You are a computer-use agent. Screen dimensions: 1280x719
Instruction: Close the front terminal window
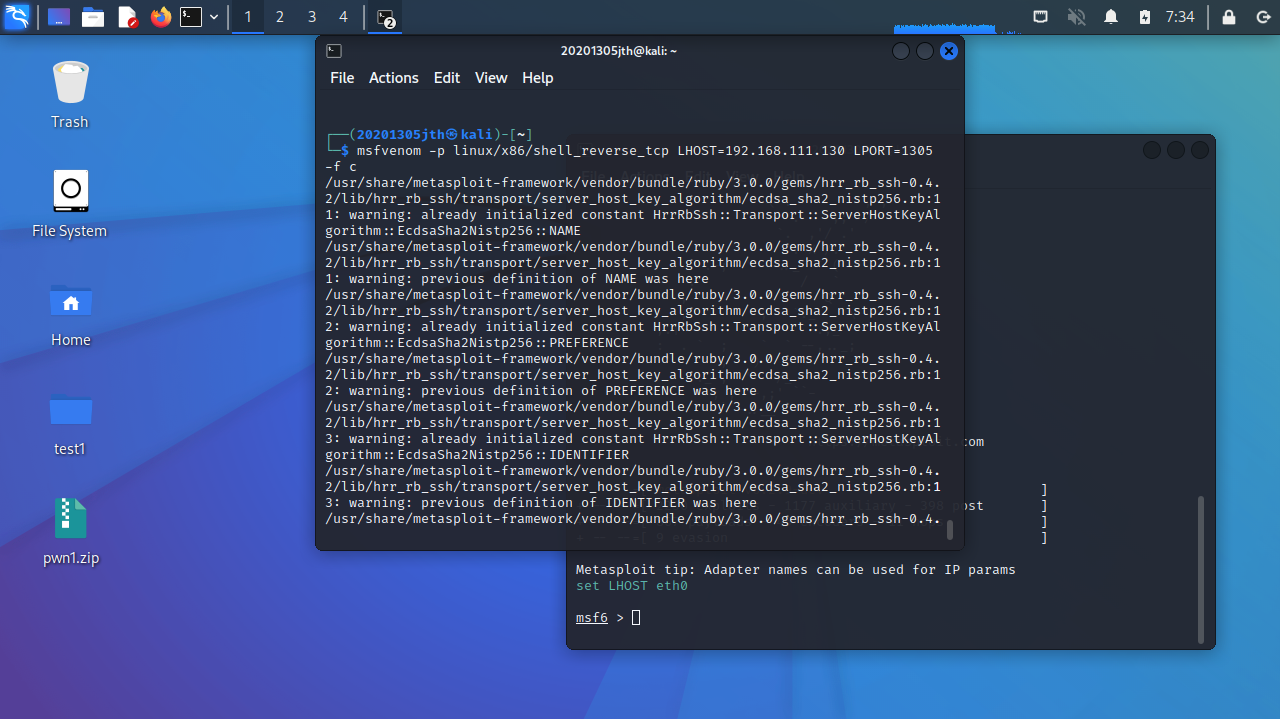tap(949, 51)
